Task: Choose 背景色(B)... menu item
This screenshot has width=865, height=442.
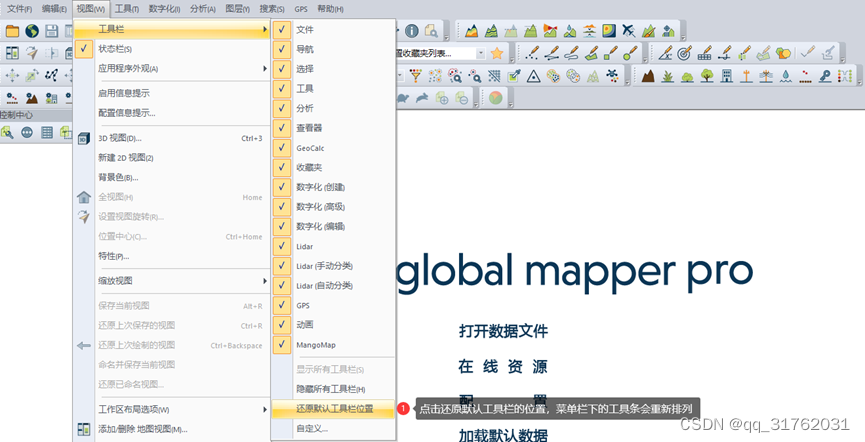Action: click(x=171, y=178)
